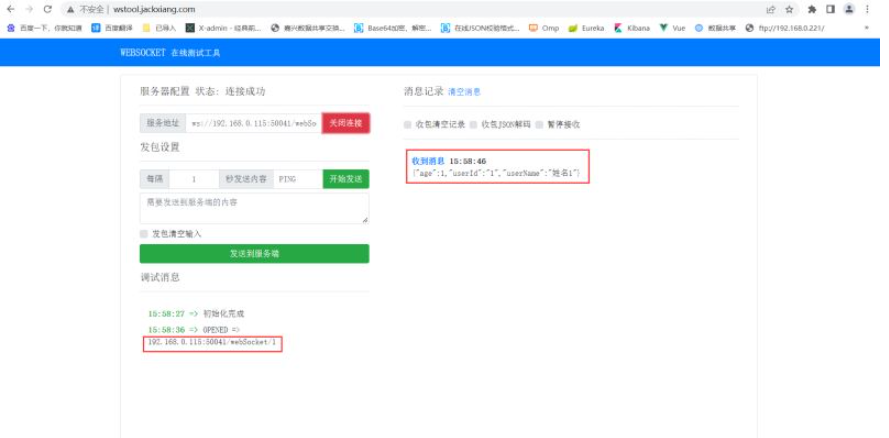Go back with the browser back arrow

10,9
